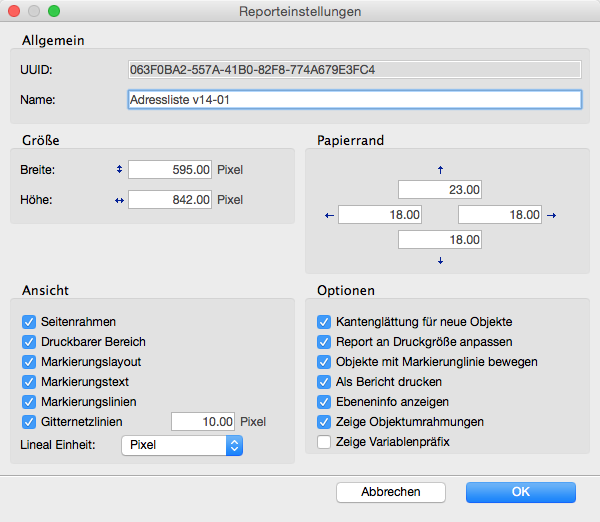The height and width of the screenshot is (522, 600).
Task: Click the left margin arrow icon
Action: (330, 215)
